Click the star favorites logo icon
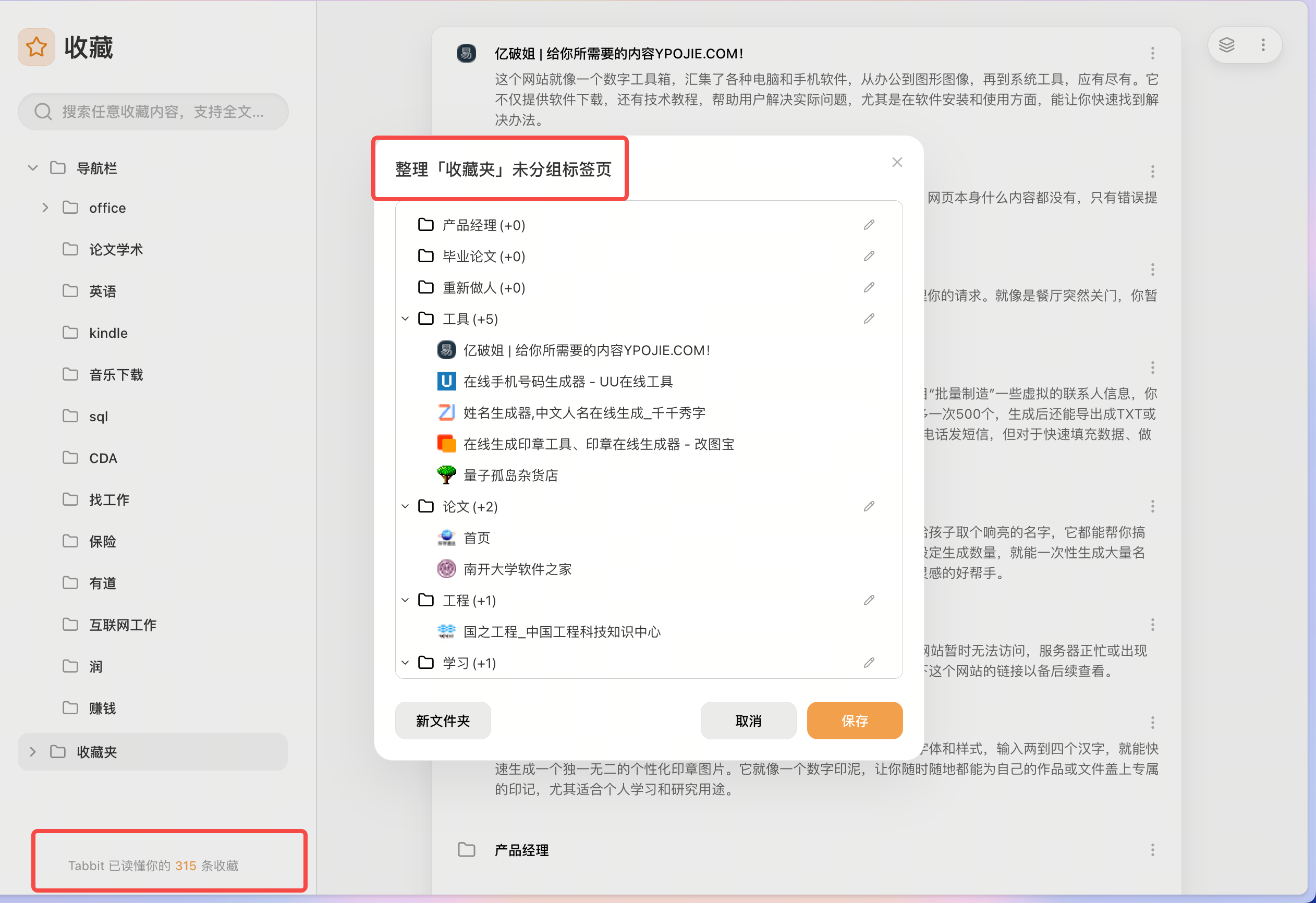Screen dimensions: 1316x903 click(x=36, y=47)
